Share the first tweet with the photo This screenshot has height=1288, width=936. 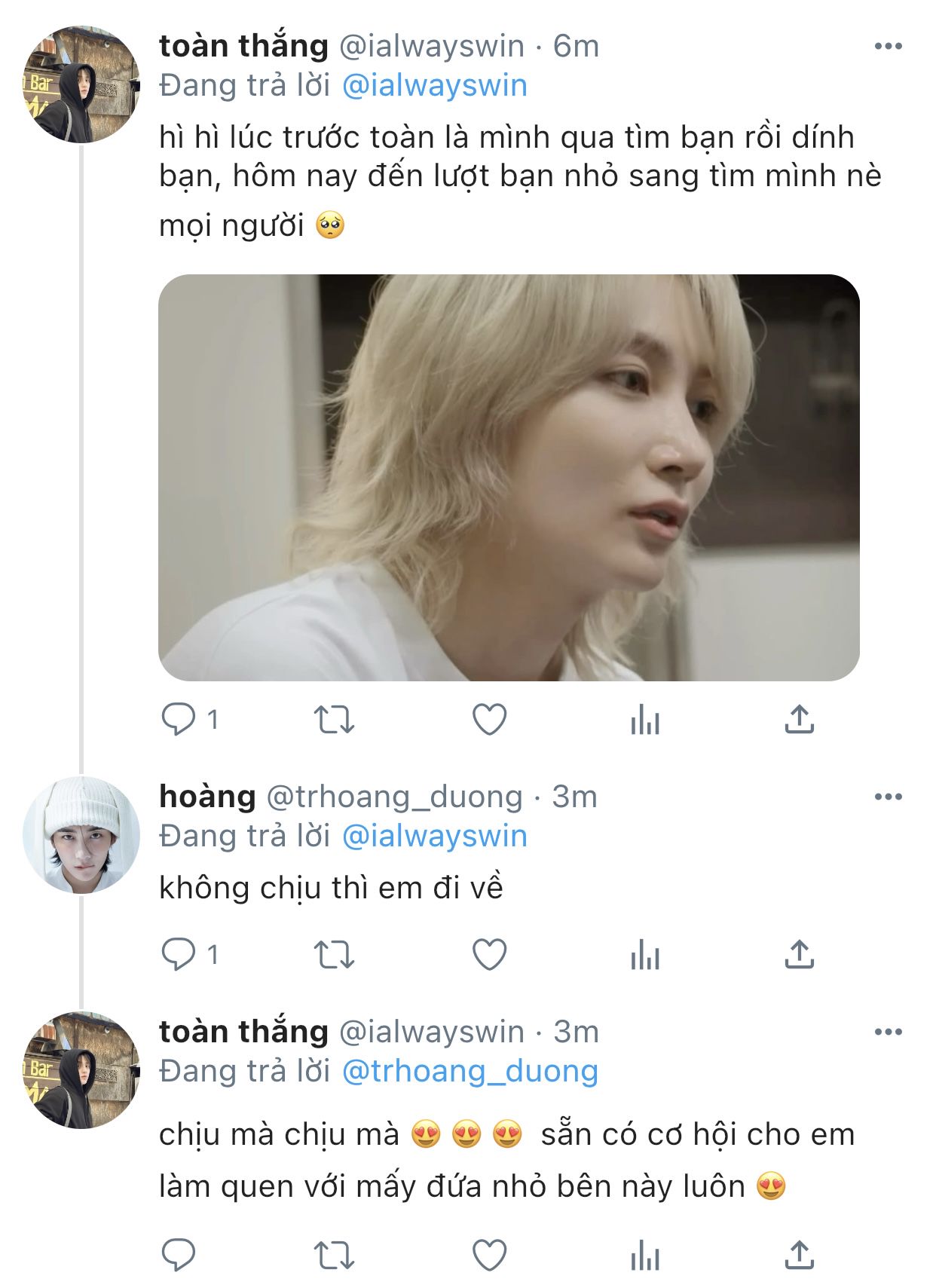[799, 719]
